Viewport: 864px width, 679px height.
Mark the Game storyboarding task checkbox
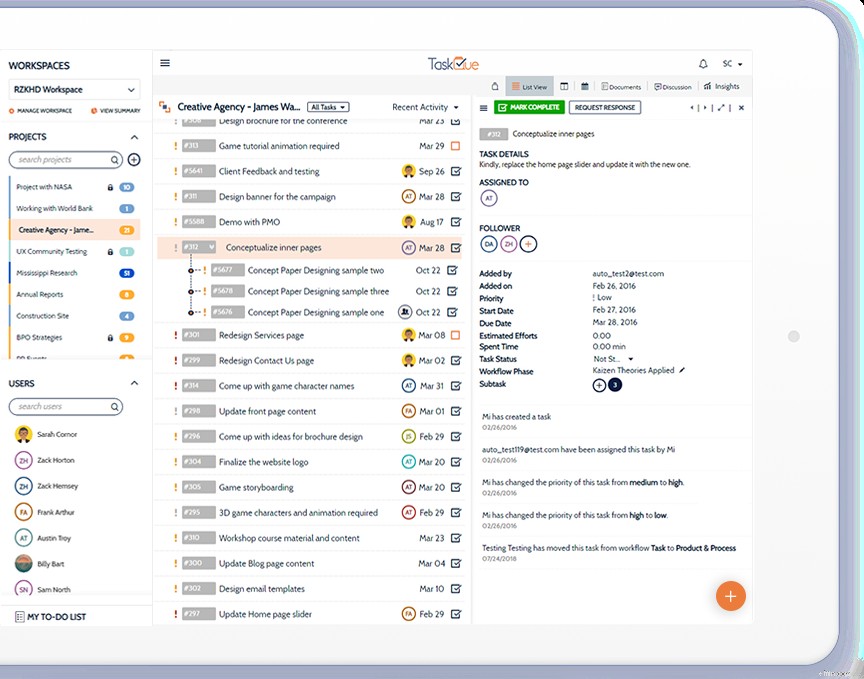pyautogui.click(x=457, y=487)
